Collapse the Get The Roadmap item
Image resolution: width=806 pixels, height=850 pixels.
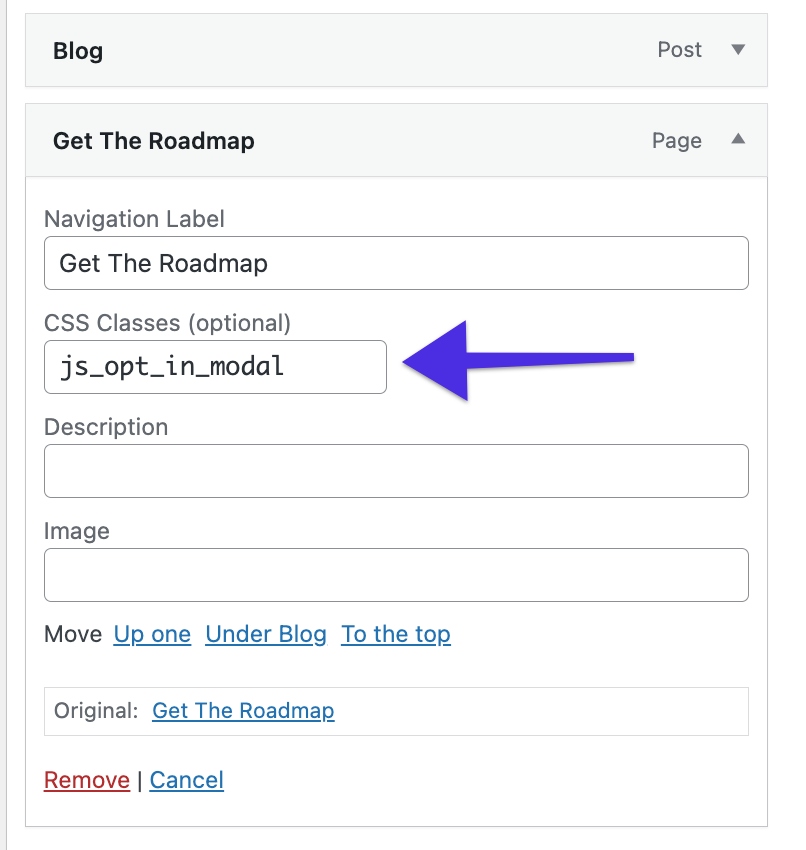[x=738, y=140]
